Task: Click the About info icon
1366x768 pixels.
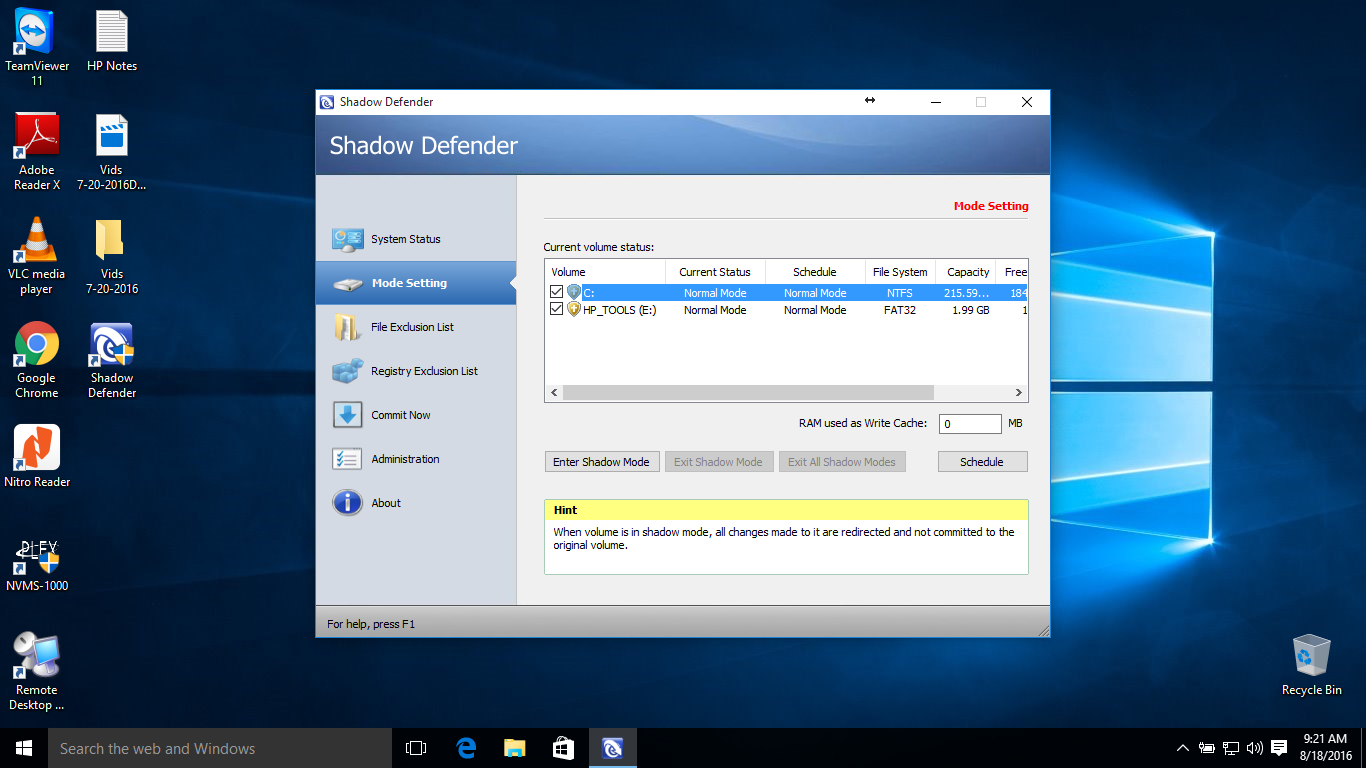Action: tap(347, 503)
